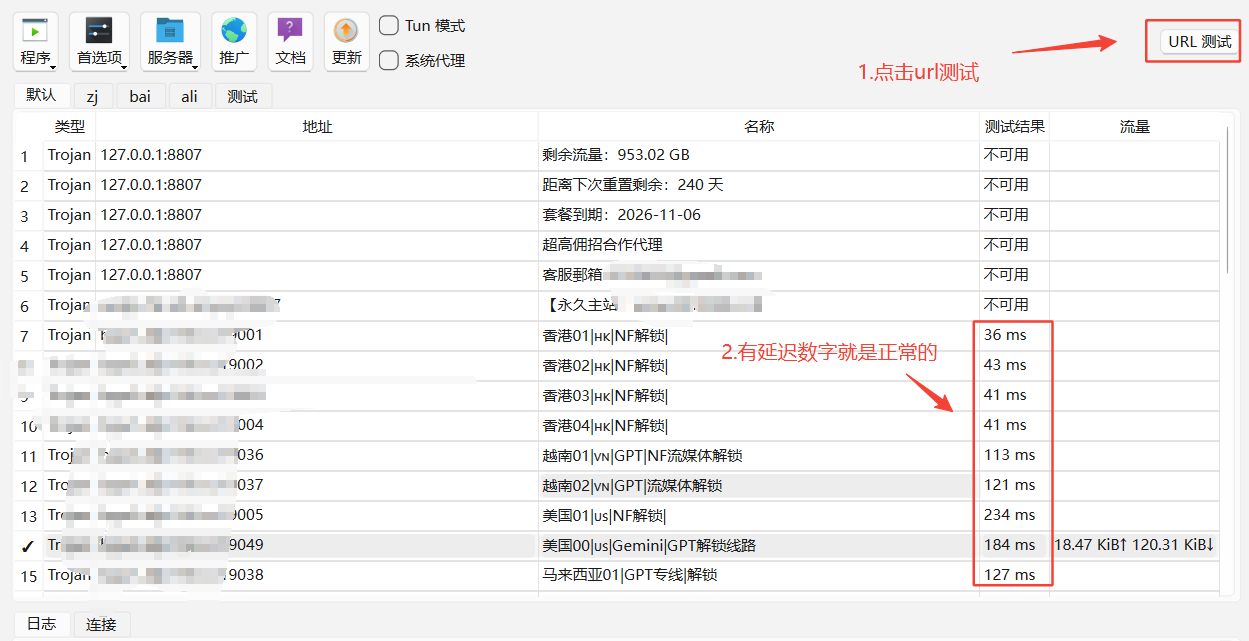Open the 文档 documentation icon

coord(290,30)
